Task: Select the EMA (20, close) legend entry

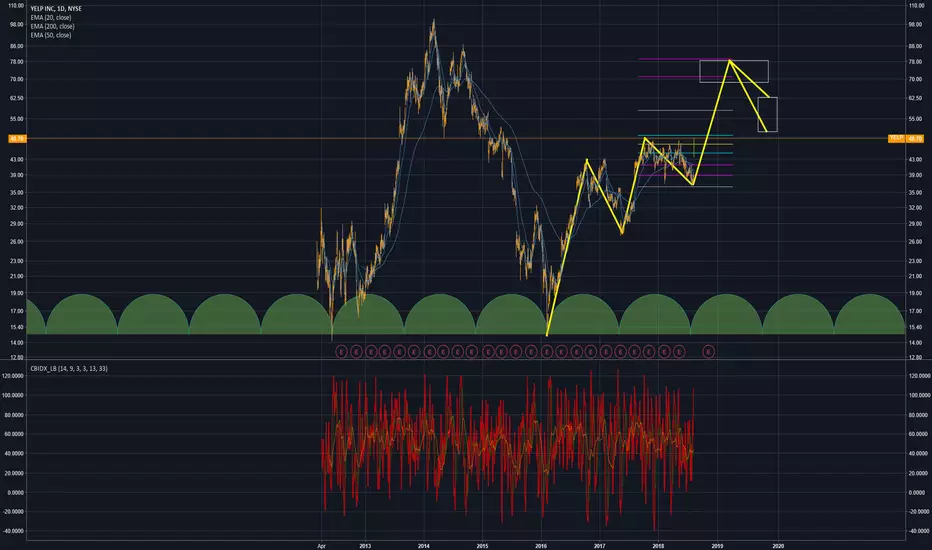Action: (x=51, y=18)
